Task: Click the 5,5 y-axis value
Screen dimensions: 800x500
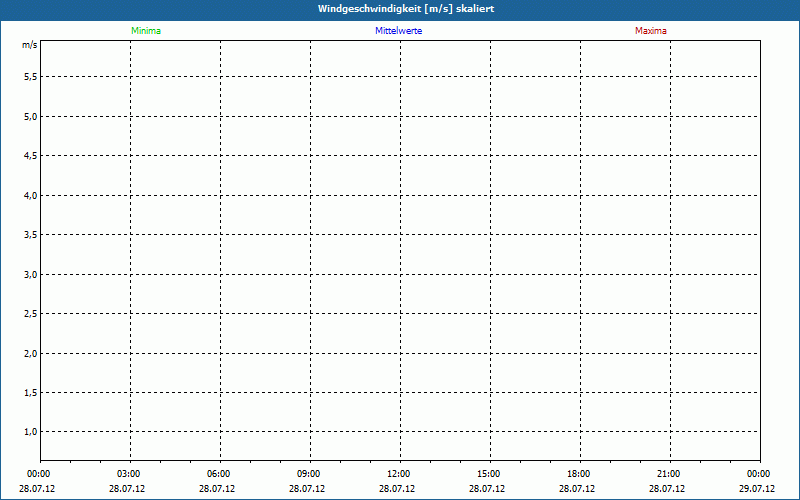Action: point(31,77)
